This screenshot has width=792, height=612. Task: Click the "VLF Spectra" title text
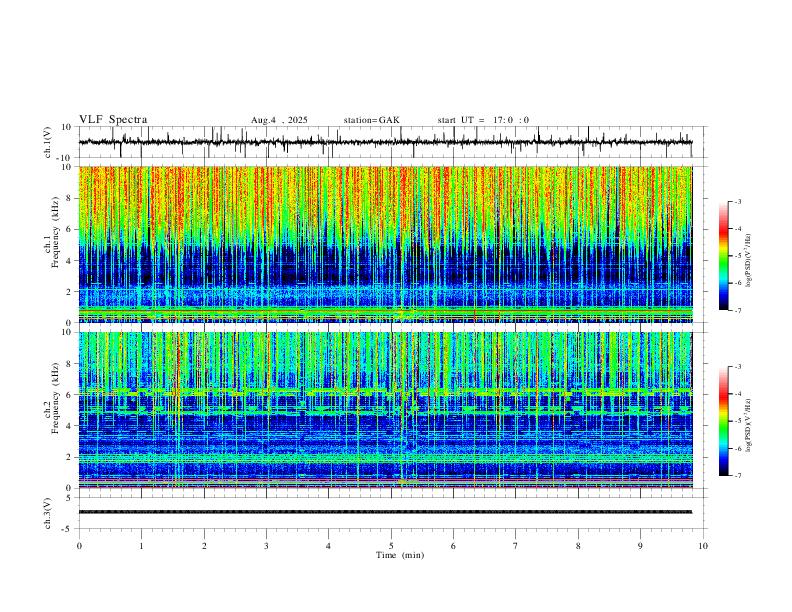tap(113, 119)
